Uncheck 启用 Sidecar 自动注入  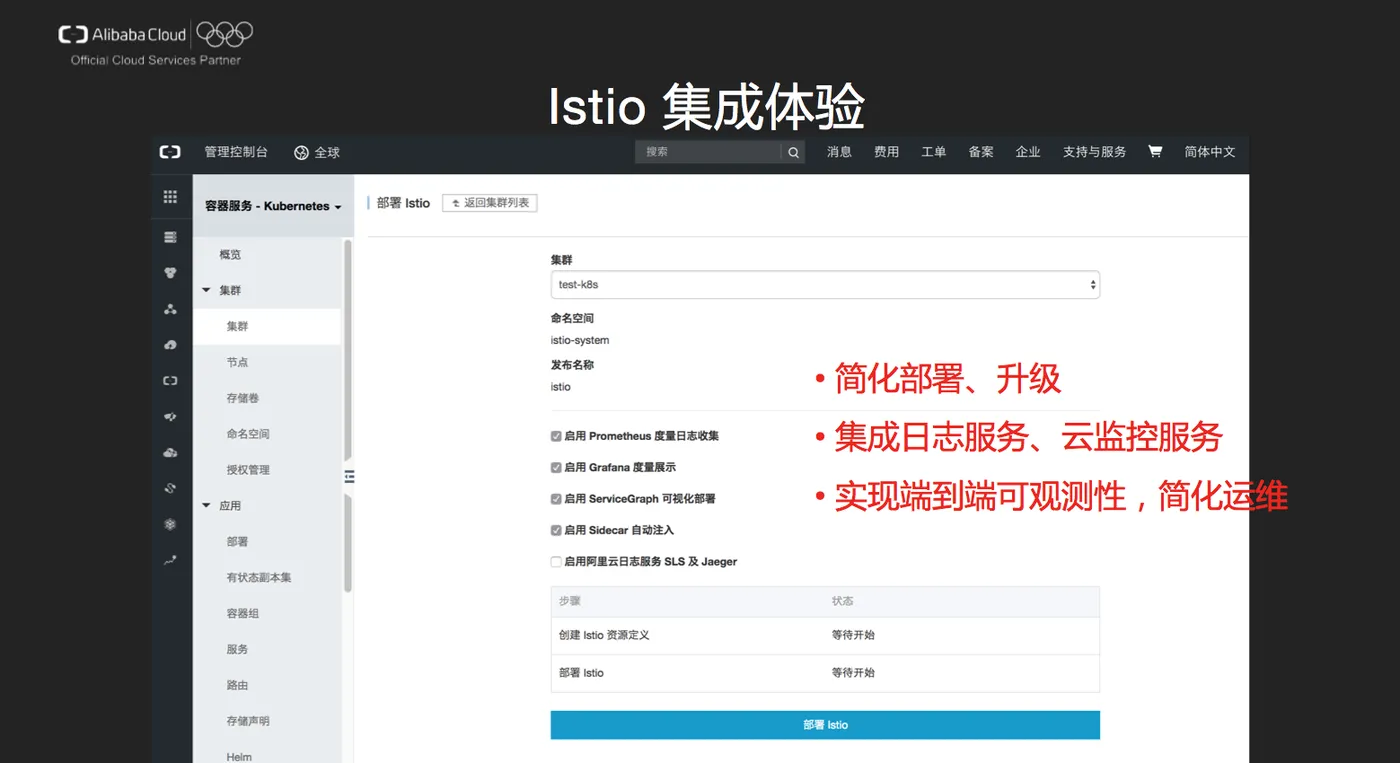[x=556, y=530]
